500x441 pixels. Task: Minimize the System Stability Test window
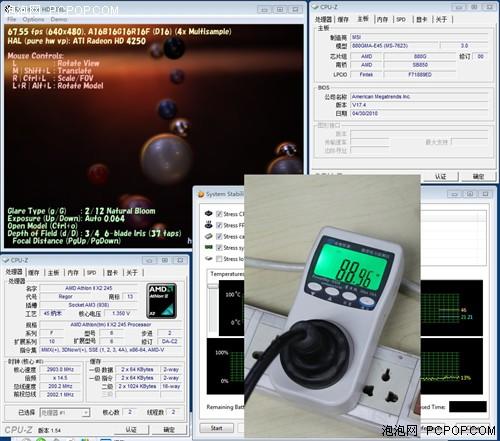tap(454, 194)
